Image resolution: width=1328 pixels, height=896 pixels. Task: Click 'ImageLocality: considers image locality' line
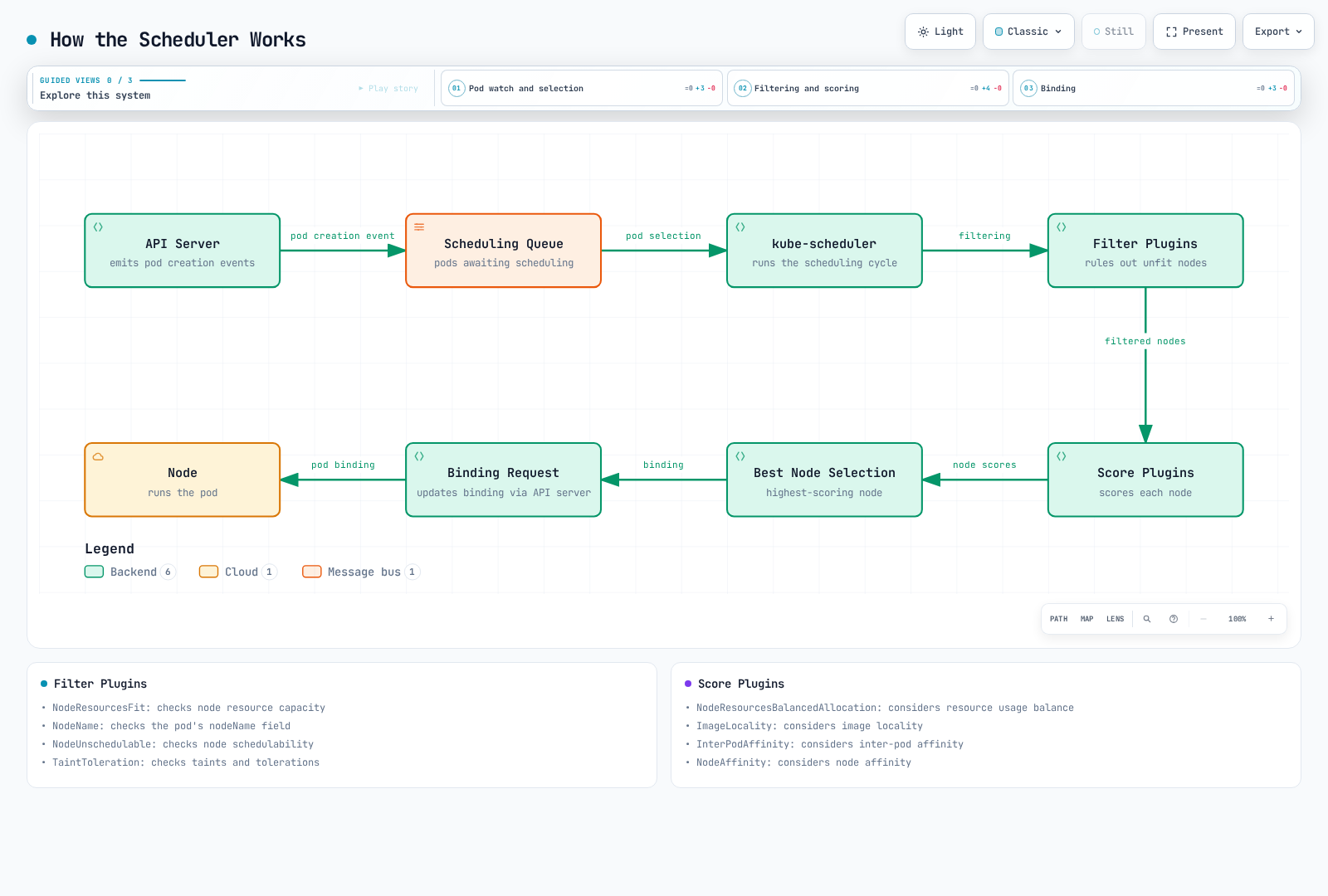click(809, 726)
